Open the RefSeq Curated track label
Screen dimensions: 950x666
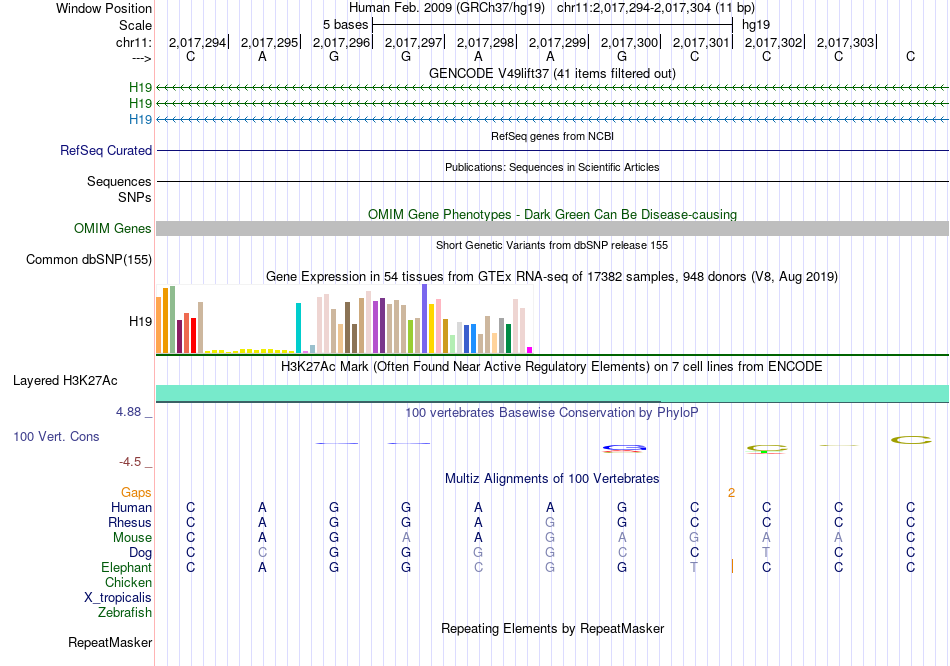click(x=105, y=150)
